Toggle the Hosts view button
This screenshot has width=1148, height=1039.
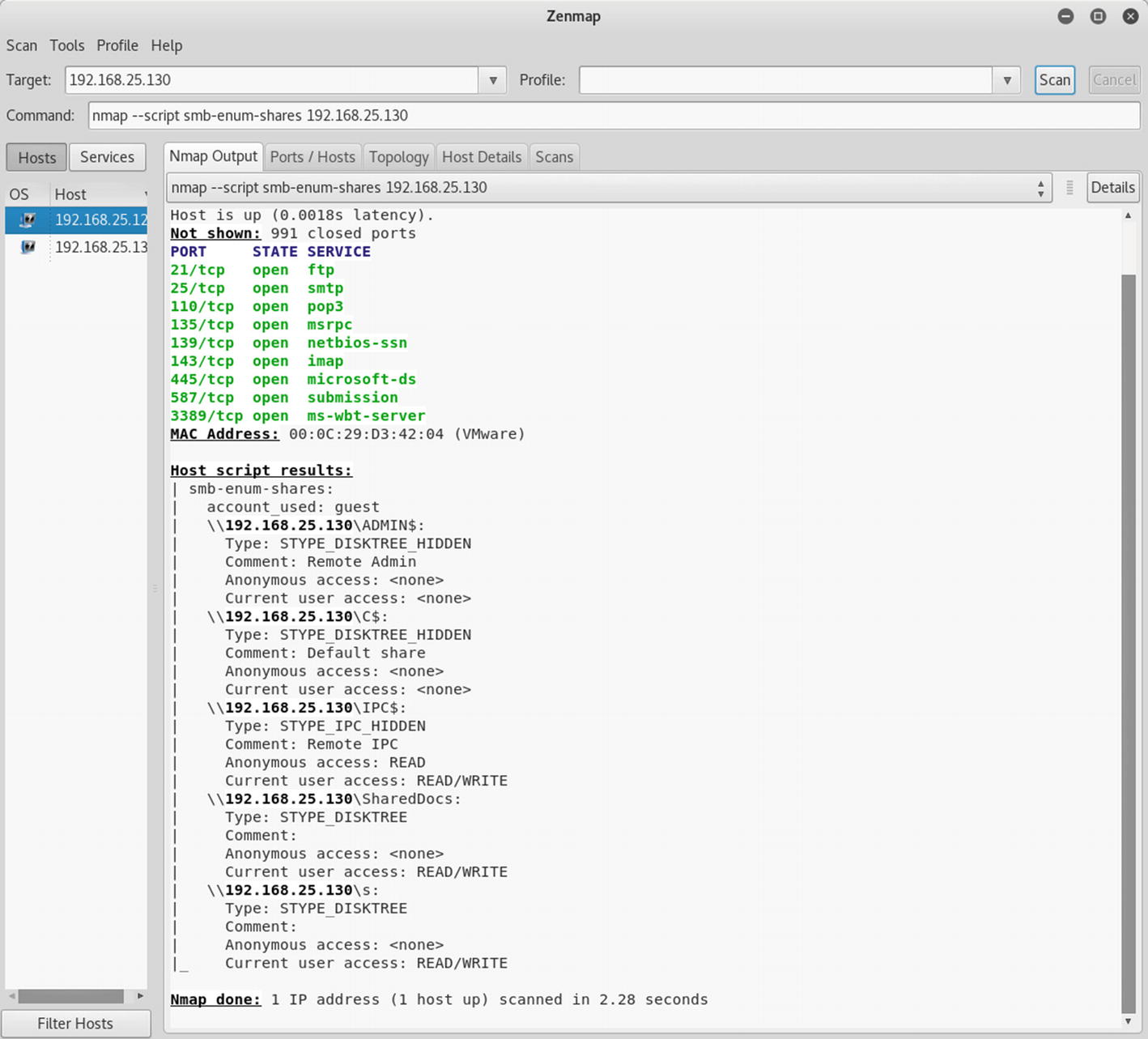point(37,157)
